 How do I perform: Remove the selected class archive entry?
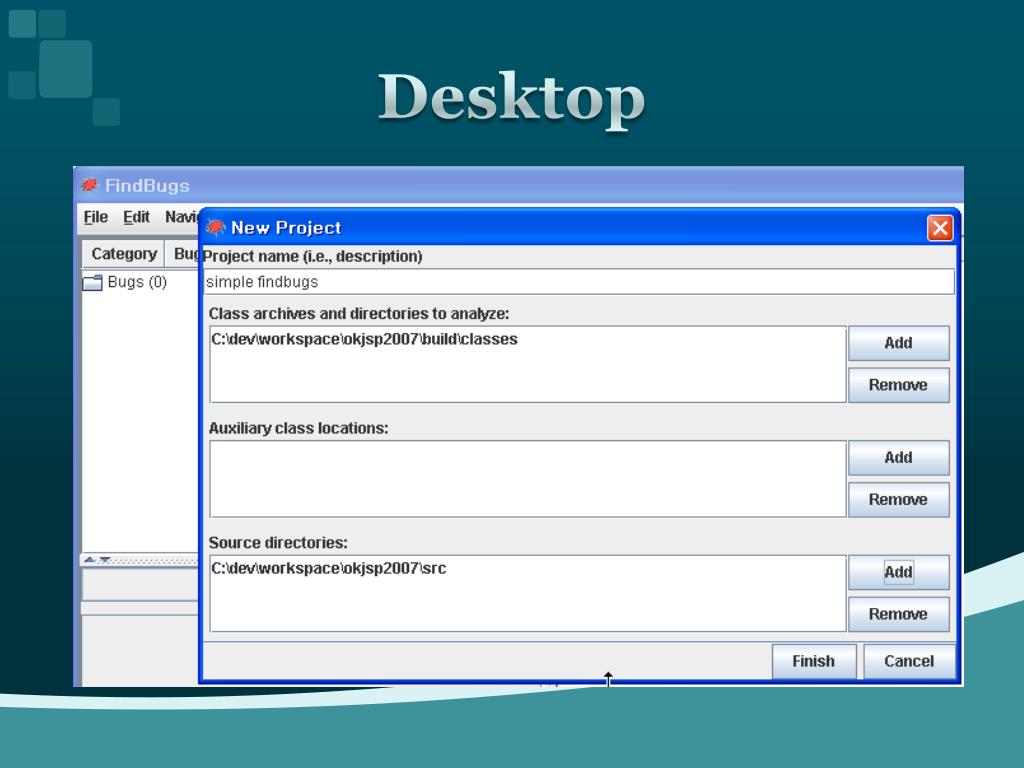click(x=898, y=385)
